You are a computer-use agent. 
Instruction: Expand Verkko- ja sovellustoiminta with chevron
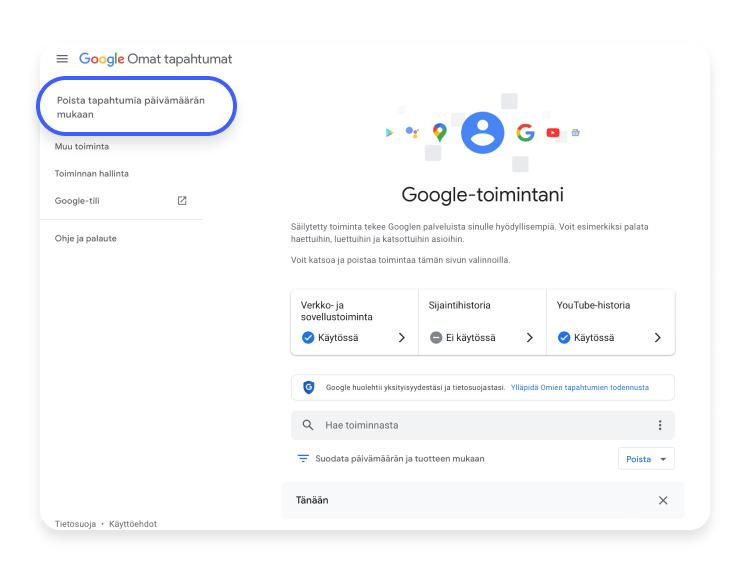click(401, 338)
